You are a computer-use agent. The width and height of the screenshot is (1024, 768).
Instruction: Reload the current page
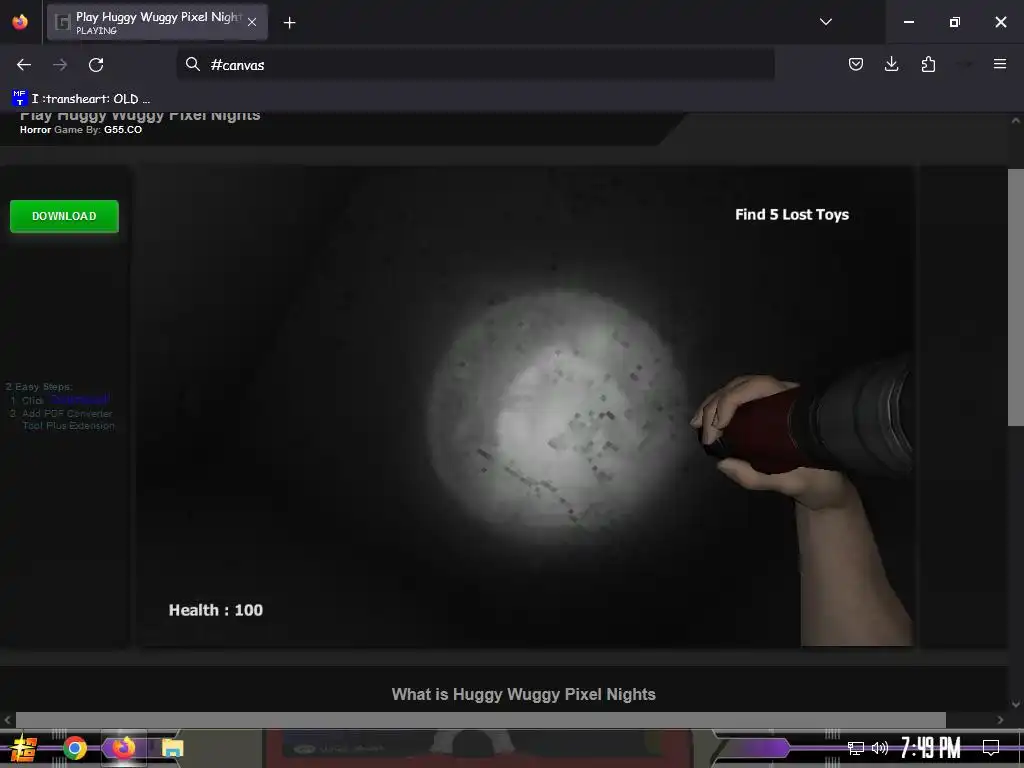[96, 65]
